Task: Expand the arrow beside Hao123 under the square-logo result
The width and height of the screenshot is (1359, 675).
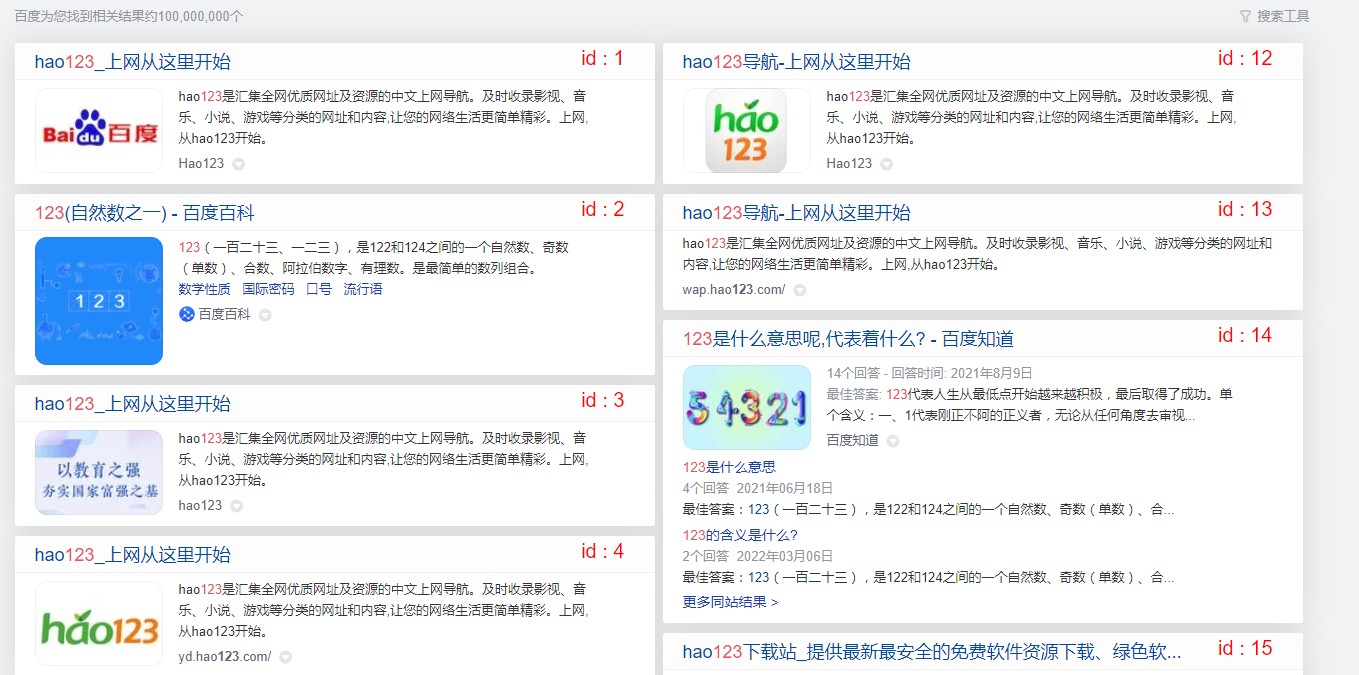Action: click(886, 164)
